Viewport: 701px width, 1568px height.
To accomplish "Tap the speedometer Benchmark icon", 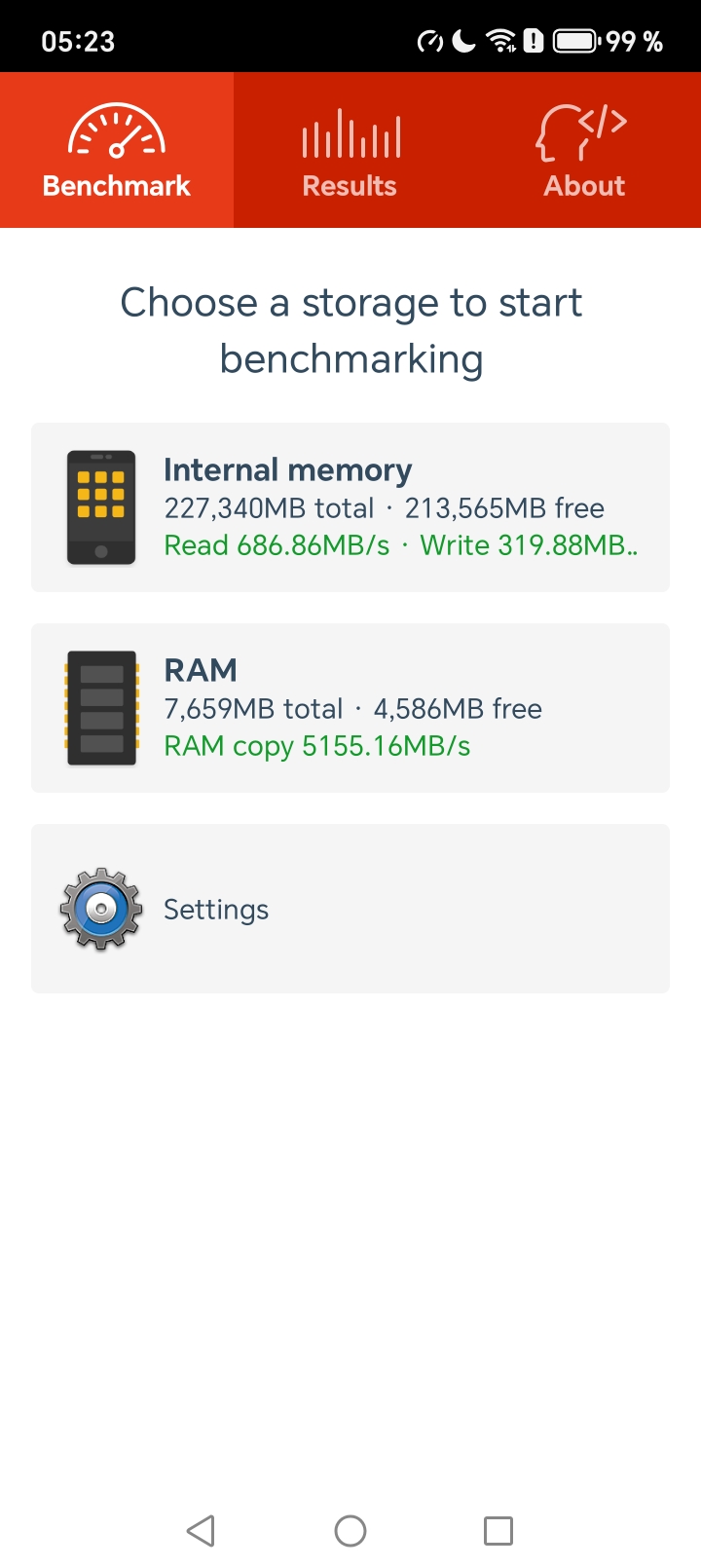I will pos(117,132).
